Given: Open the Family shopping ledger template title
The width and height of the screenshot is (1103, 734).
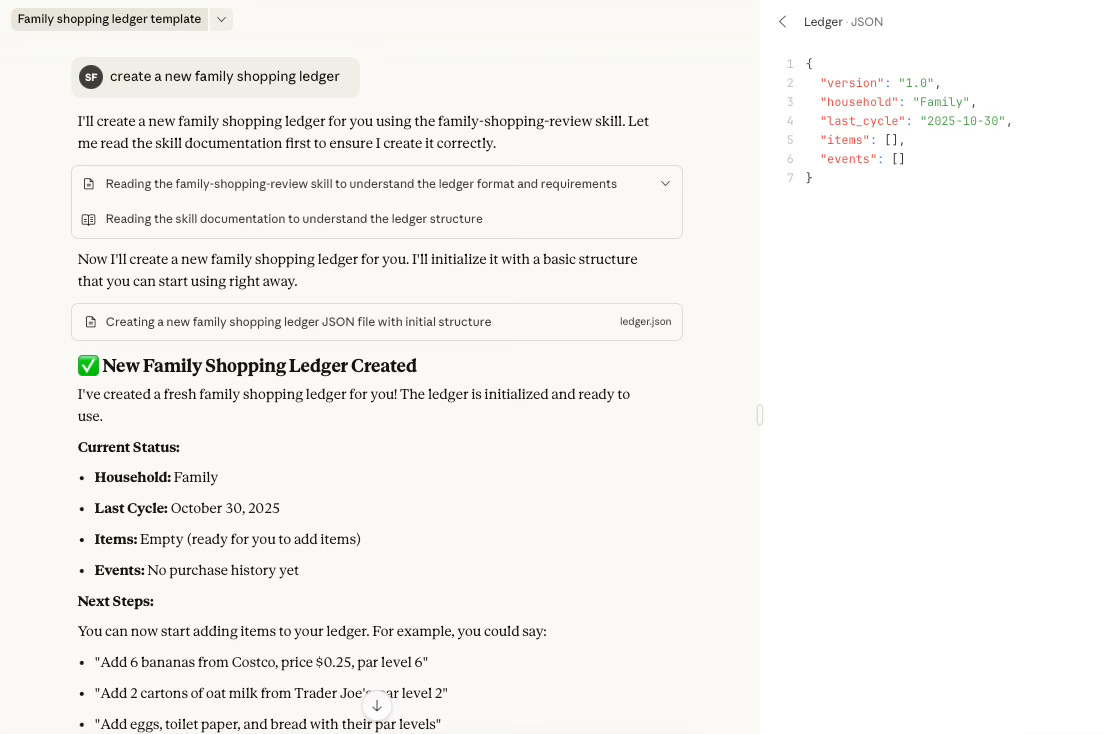Looking at the screenshot, I should point(110,19).
